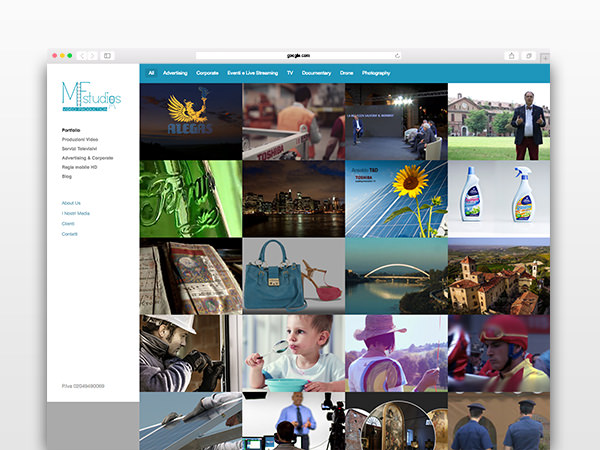Open the green glass bottle thumbnail
This screenshot has height=450, width=600.
(191, 199)
